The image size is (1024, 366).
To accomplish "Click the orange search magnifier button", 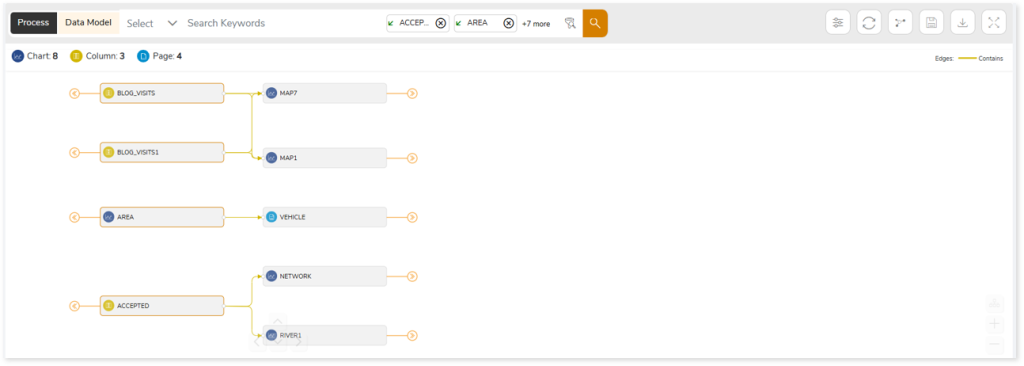I will coord(595,23).
